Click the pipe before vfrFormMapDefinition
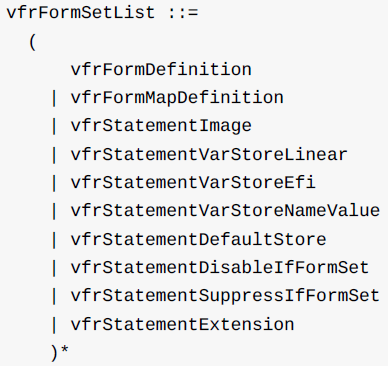This screenshot has width=388, height=366. (54, 98)
